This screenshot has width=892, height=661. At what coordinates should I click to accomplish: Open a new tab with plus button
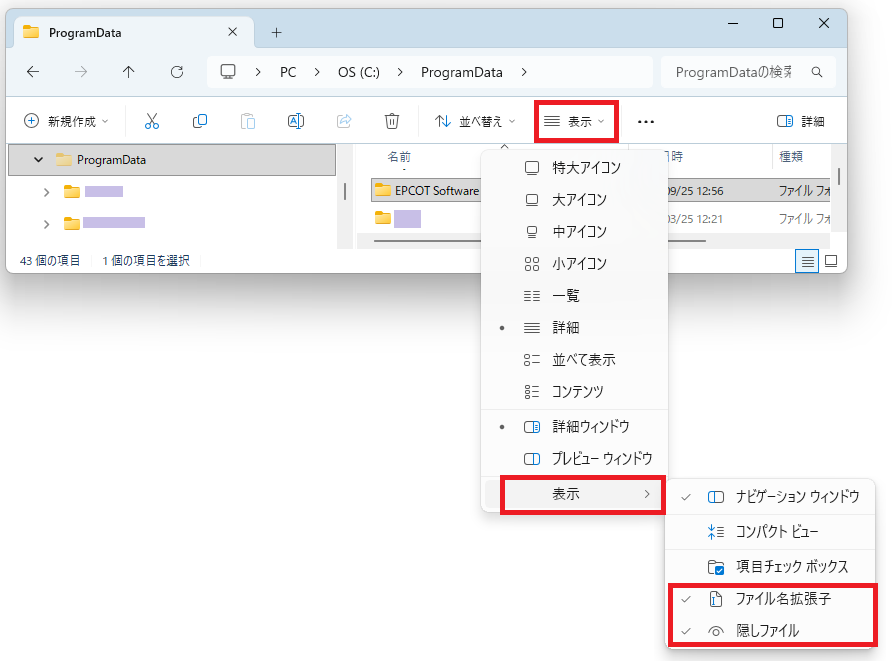pos(277,32)
